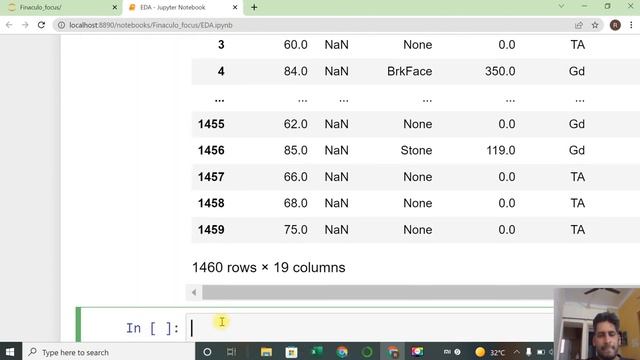
Task: Open the Windows Start menu
Action: pos(11,352)
